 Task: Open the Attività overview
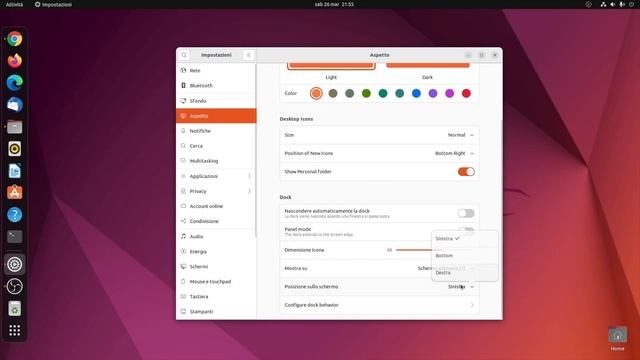pos(14,4)
